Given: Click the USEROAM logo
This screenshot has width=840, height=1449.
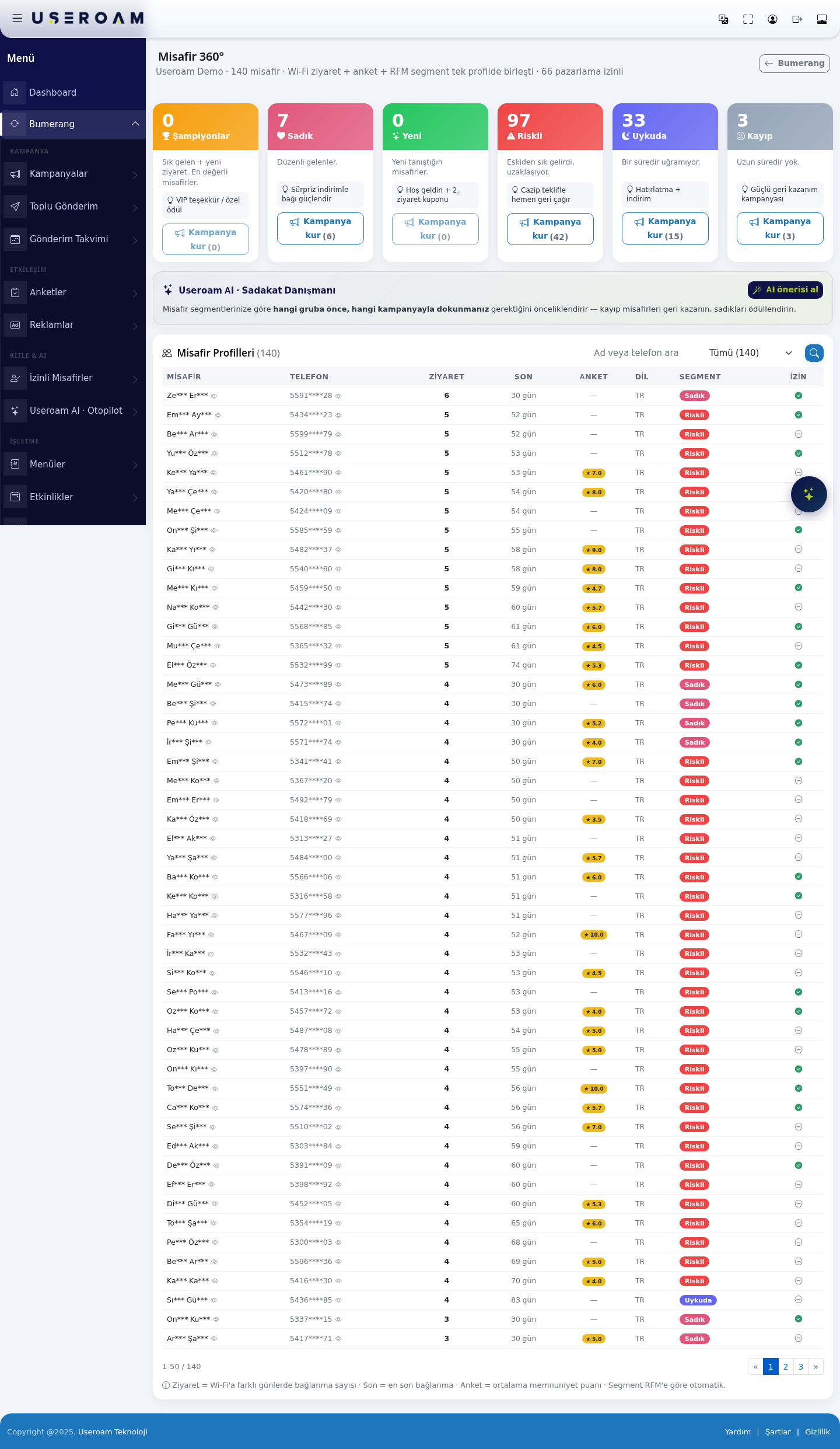Looking at the screenshot, I should tap(87, 19).
